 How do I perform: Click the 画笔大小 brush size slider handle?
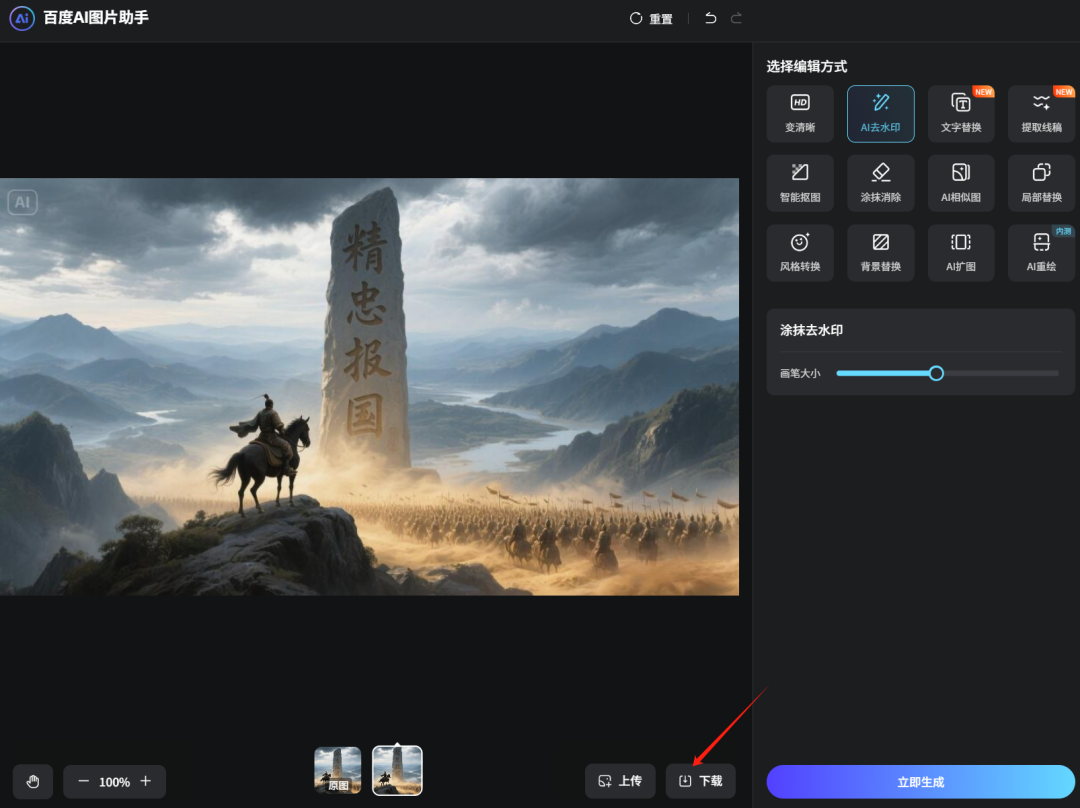936,373
